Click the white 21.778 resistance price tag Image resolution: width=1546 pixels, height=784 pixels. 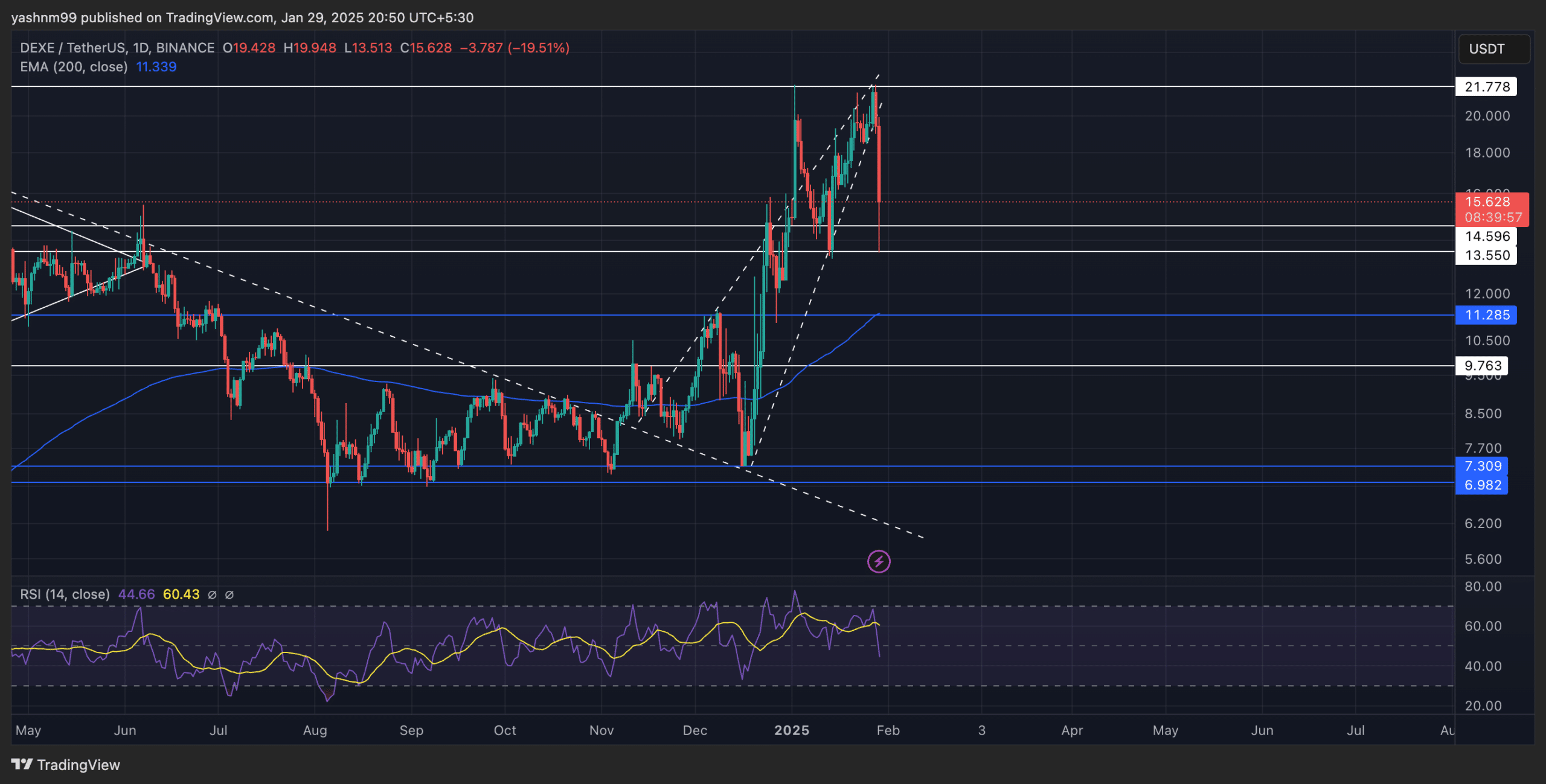click(1487, 87)
